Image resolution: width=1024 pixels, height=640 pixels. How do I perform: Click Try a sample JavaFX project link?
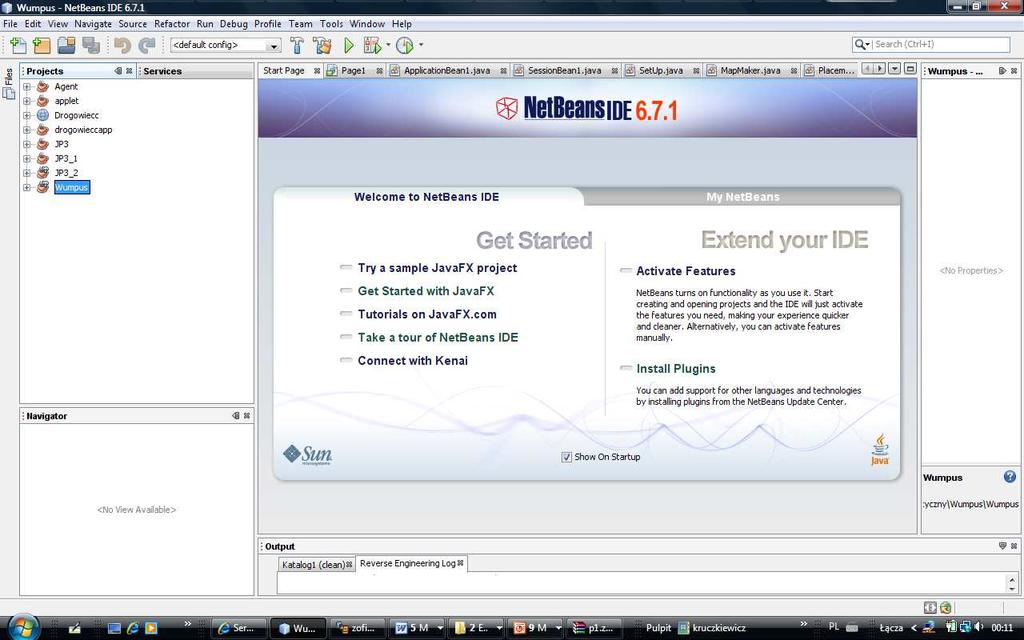(437, 268)
